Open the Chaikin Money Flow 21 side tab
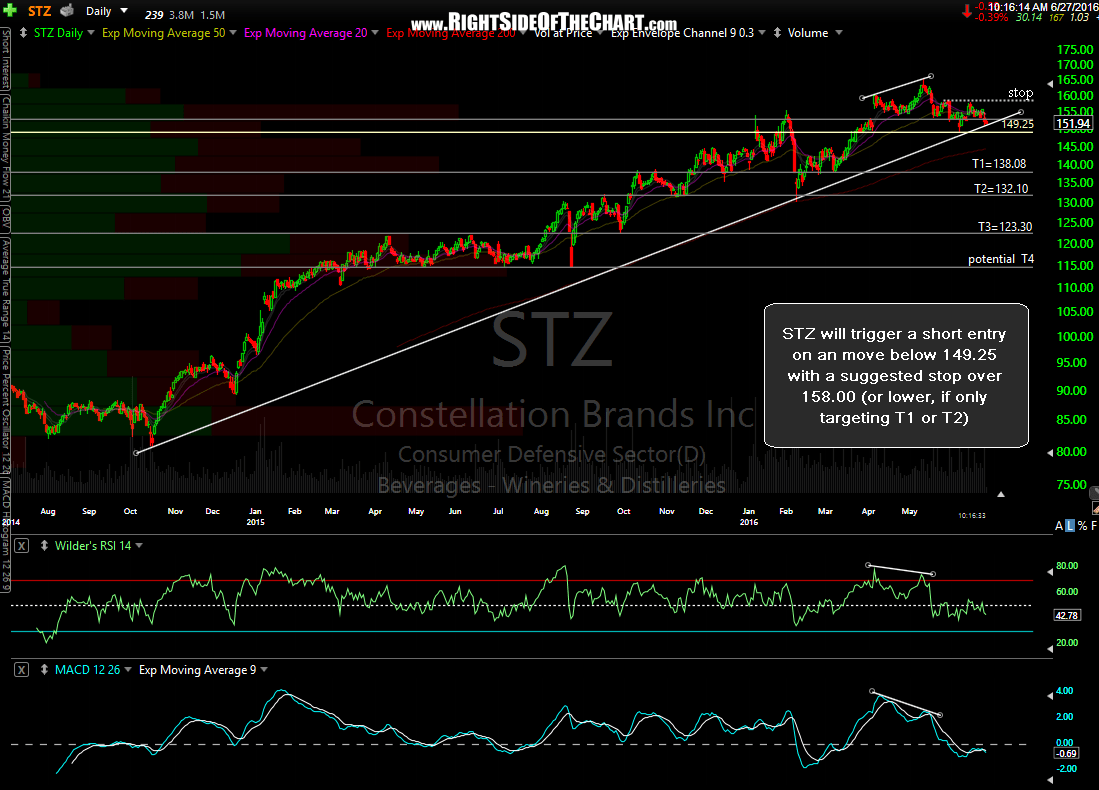The width and height of the screenshot is (1099, 790). (x=6, y=148)
